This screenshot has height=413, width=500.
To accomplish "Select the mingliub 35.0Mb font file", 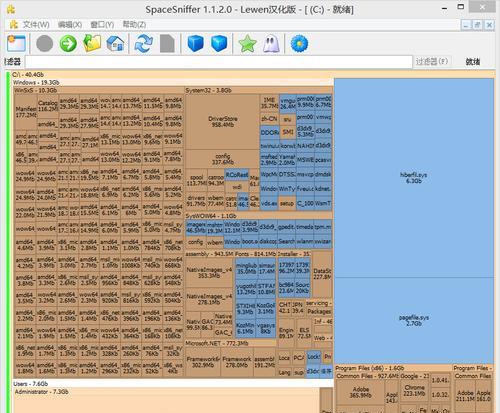I will click(x=246, y=268).
